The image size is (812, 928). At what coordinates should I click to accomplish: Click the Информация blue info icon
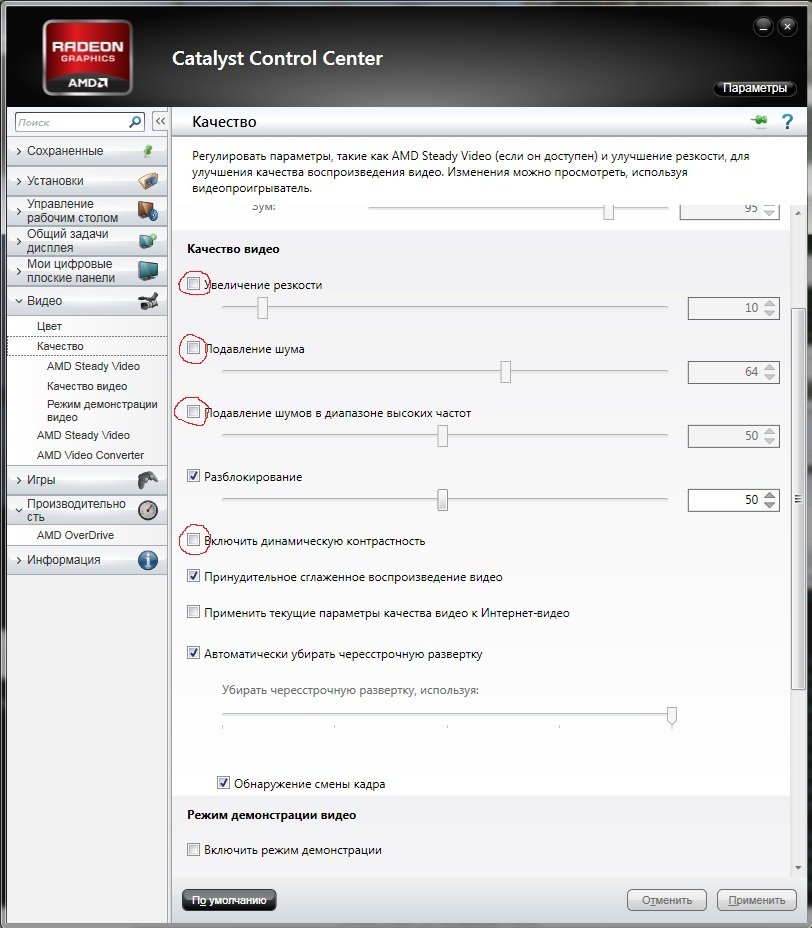pos(148,560)
